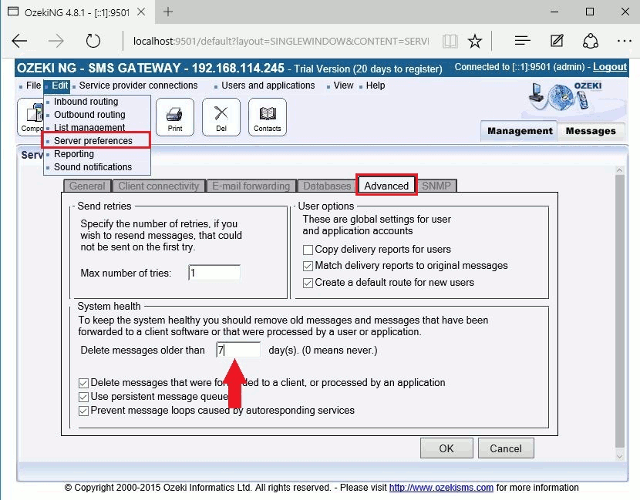The image size is (640, 500).
Task: Open a new browser tab
Action: tap(168, 11)
